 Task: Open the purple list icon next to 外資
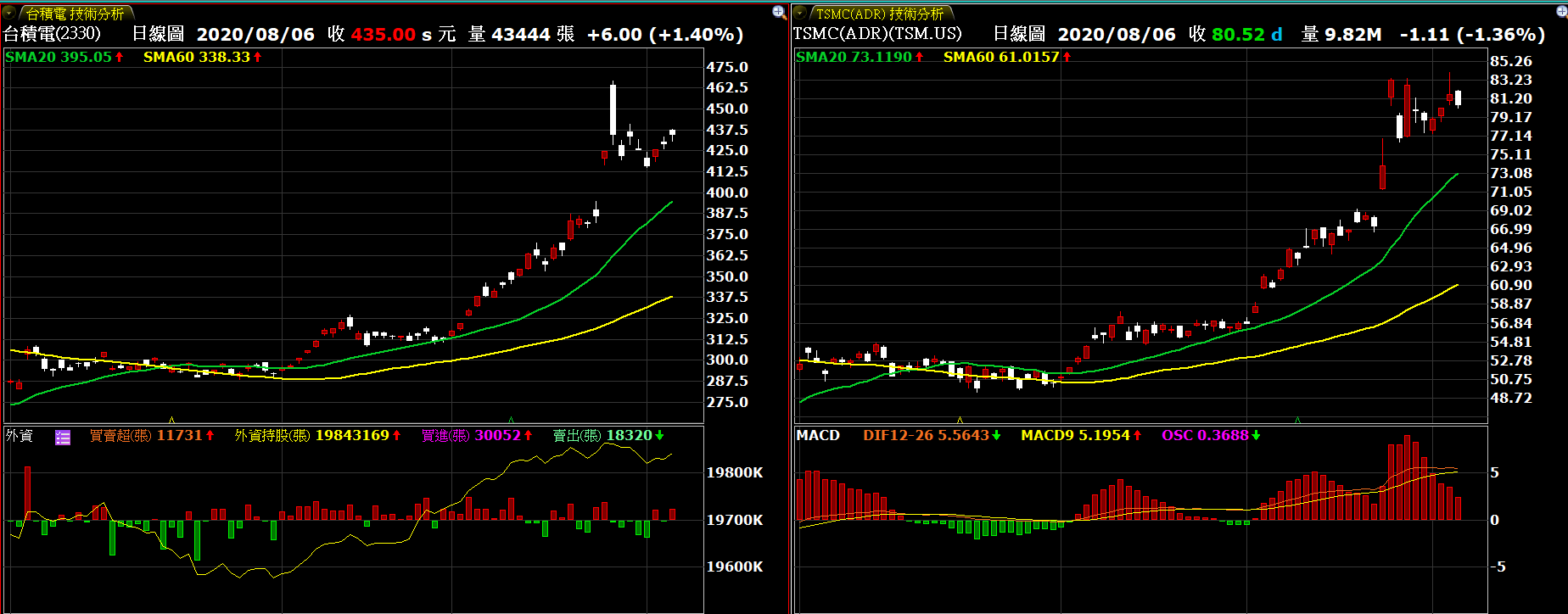point(63,437)
